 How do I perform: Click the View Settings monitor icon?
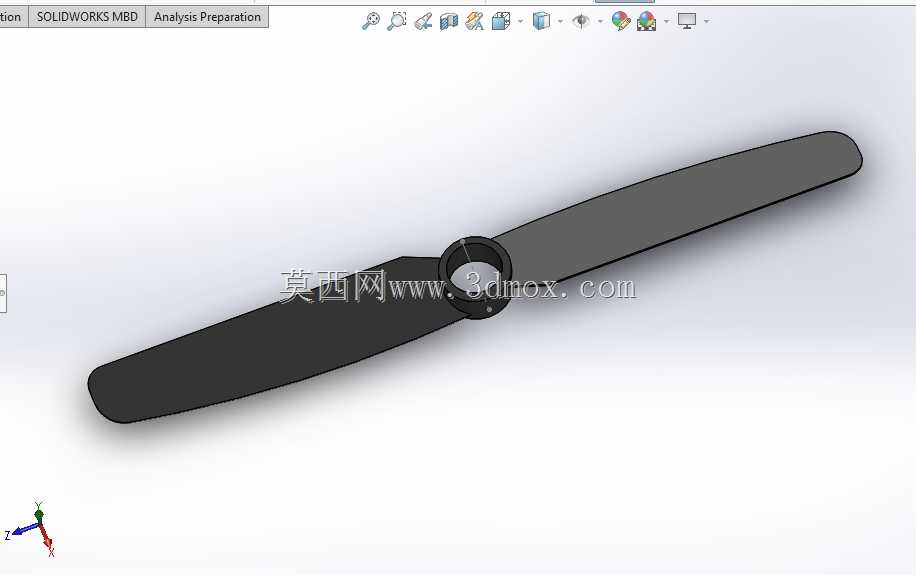point(687,21)
